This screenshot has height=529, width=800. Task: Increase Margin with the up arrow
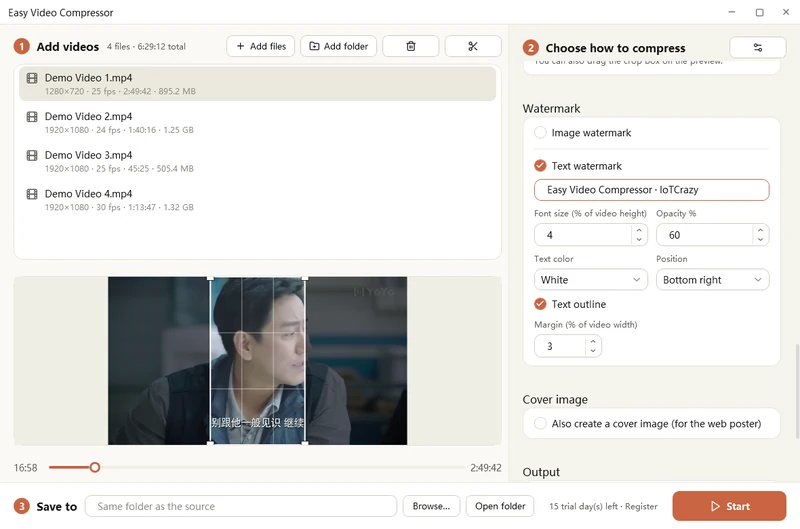click(593, 341)
